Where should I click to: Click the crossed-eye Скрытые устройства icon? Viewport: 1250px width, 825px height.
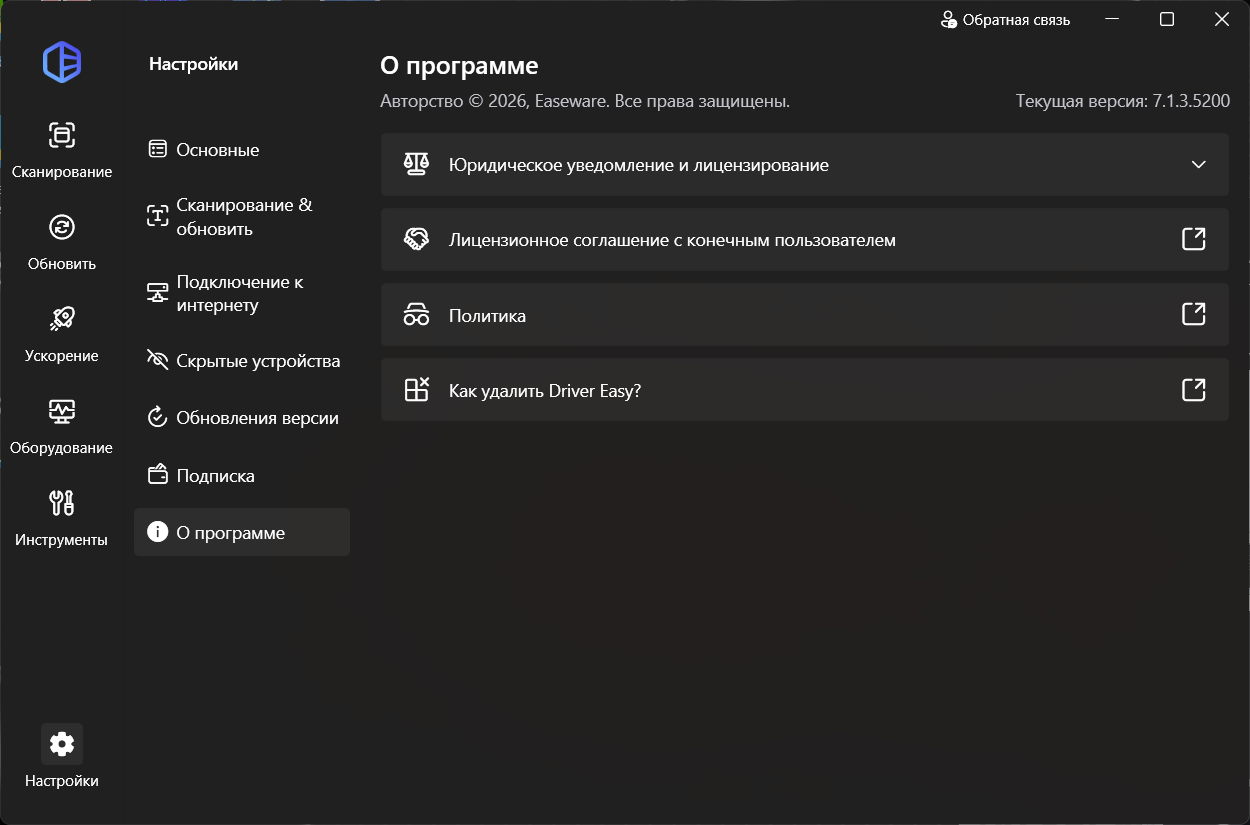coord(157,360)
